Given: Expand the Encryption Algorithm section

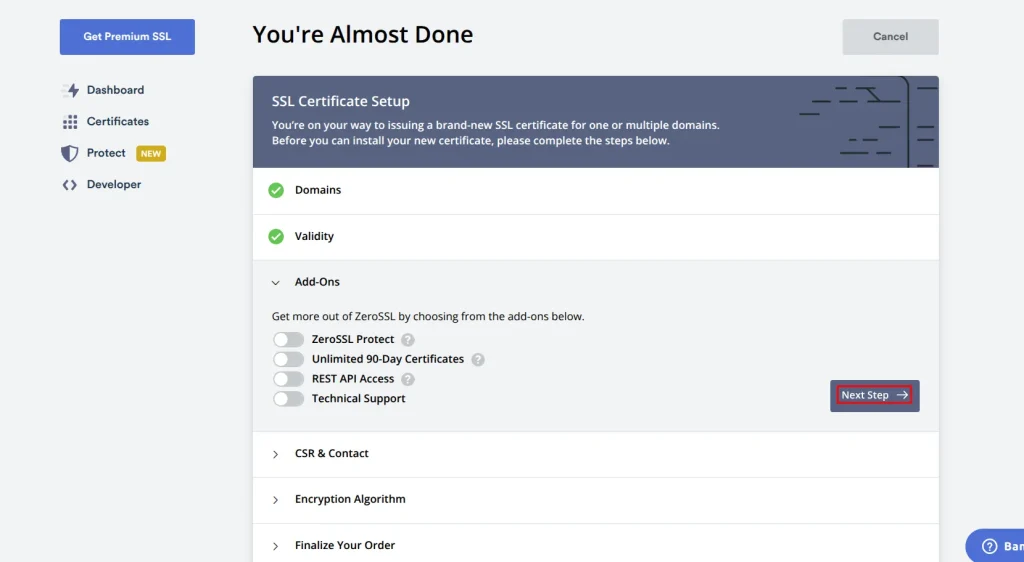Looking at the screenshot, I should (596, 500).
